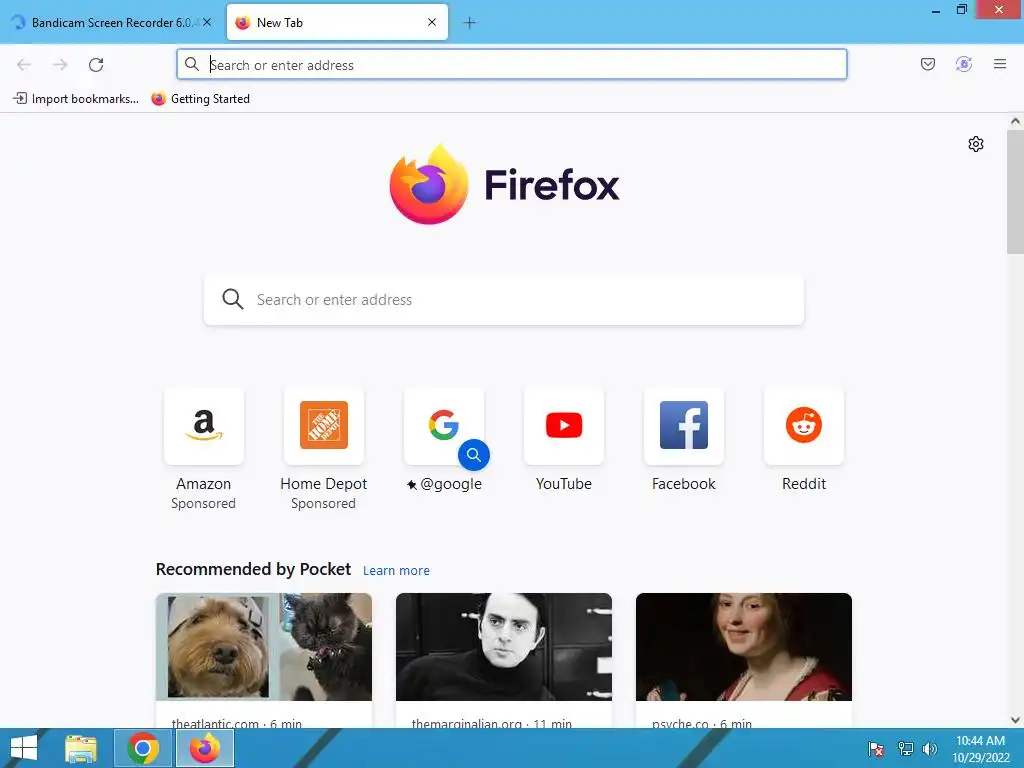Open Getting Started bookmark
Viewport: 1024px width, 768px height.
point(200,99)
